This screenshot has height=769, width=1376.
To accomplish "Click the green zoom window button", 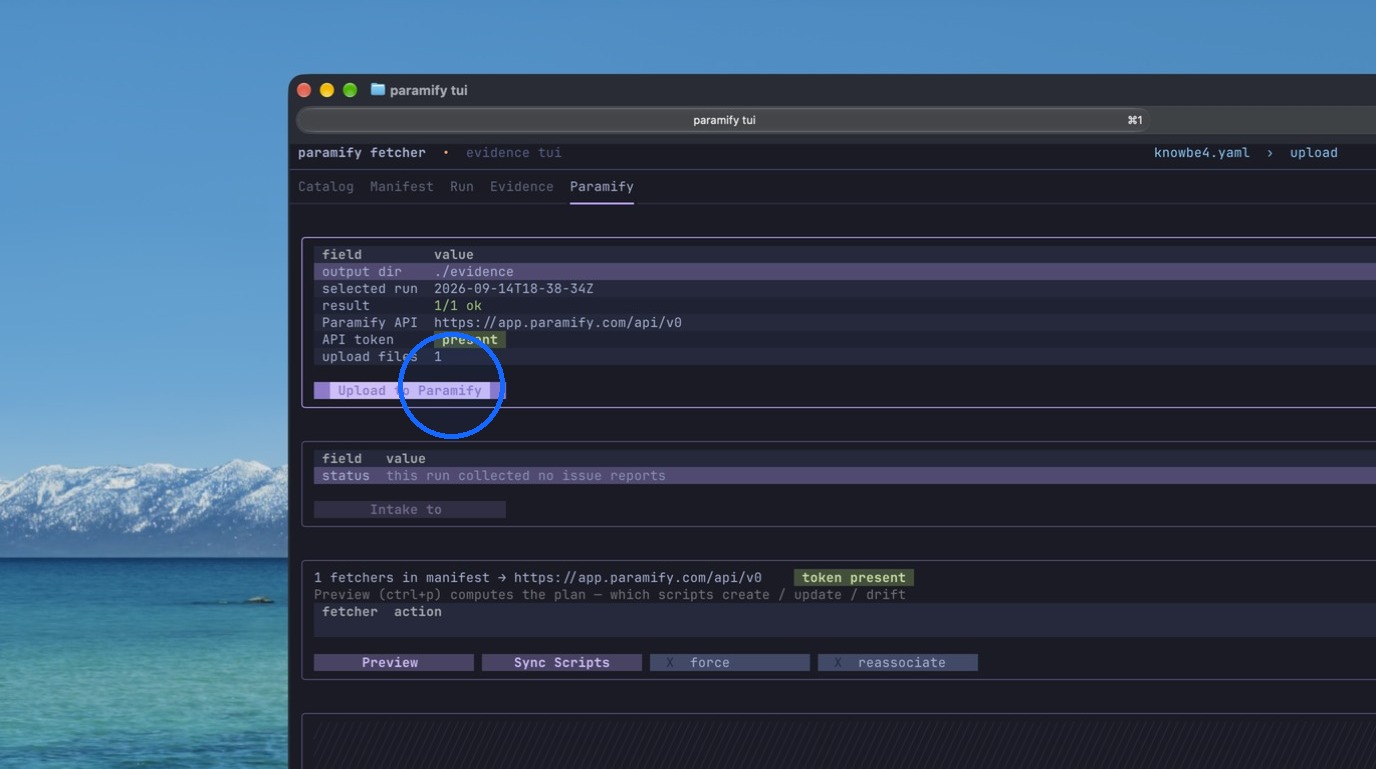I will pyautogui.click(x=350, y=90).
